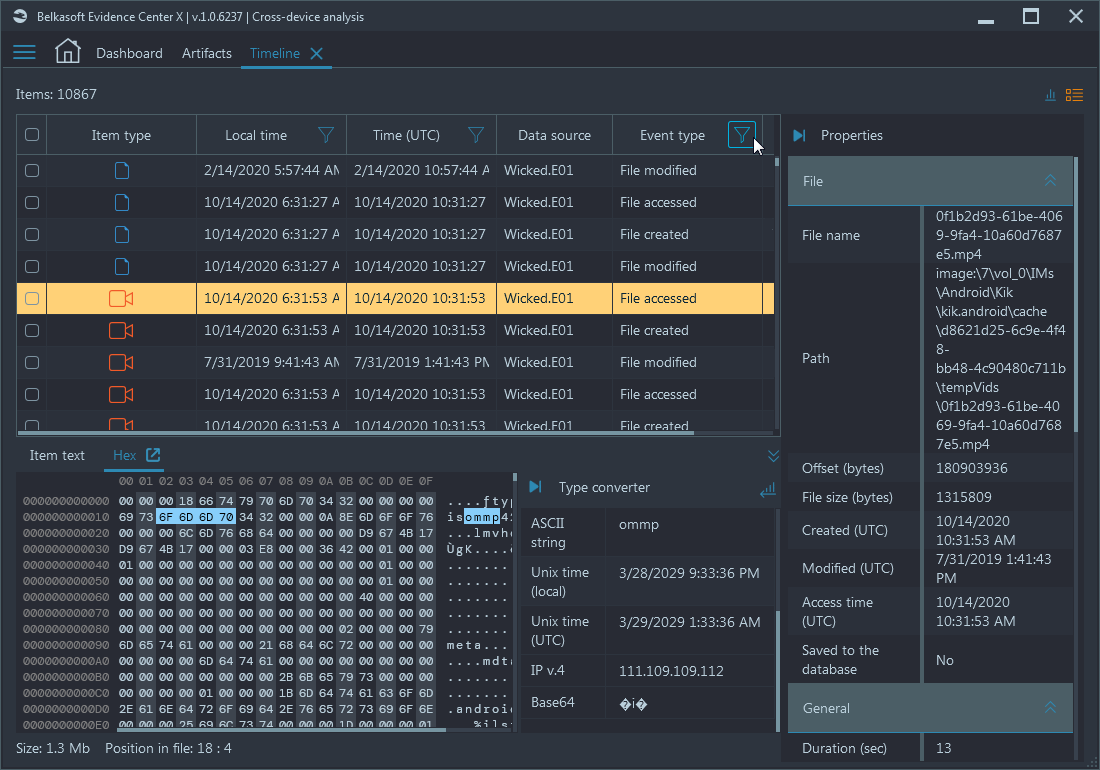The width and height of the screenshot is (1100, 770).
Task: Select the highlighted hex bytes 6F 6D 6D 70
Action: [196, 517]
